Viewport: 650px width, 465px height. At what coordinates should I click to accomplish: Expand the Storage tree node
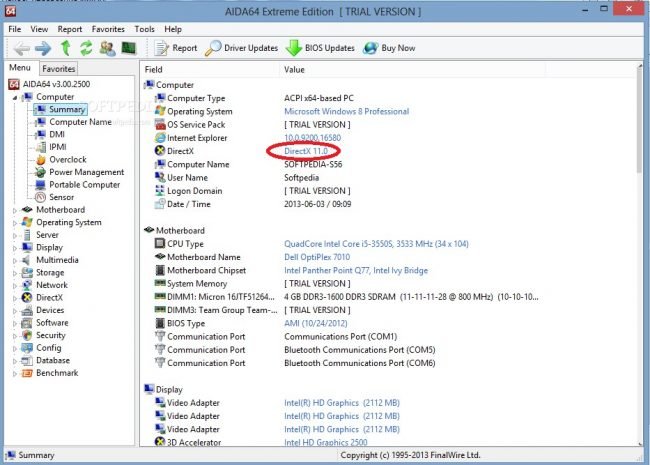click(14, 272)
